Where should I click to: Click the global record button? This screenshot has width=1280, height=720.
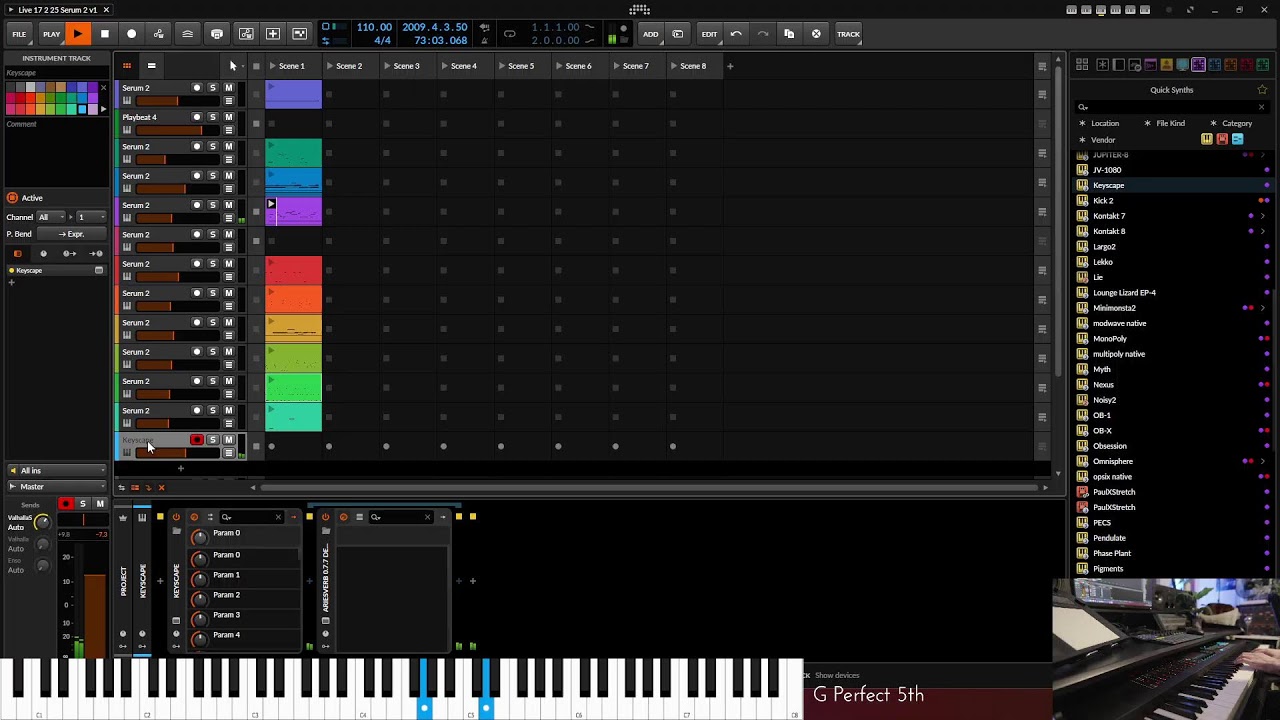pyautogui.click(x=131, y=34)
